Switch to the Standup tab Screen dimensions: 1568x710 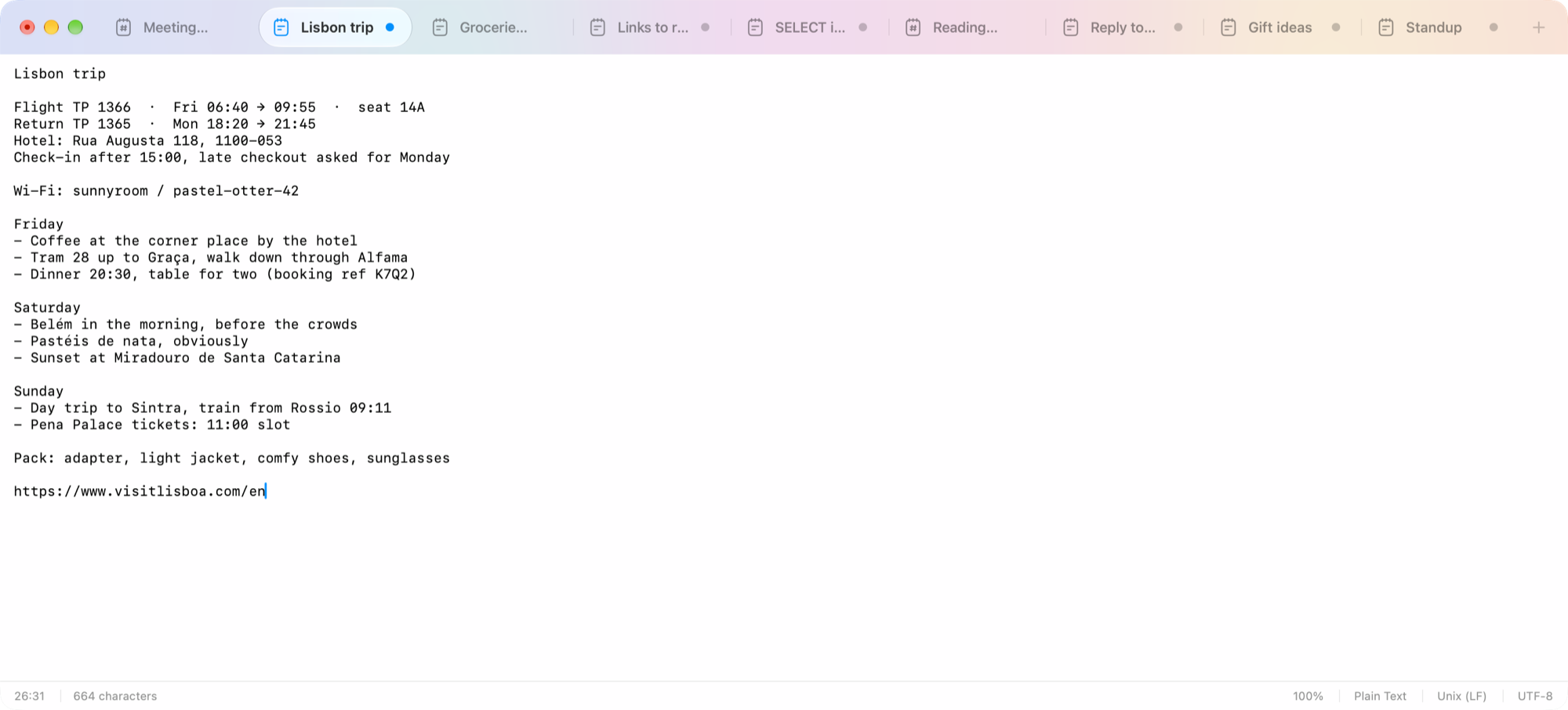(1439, 27)
